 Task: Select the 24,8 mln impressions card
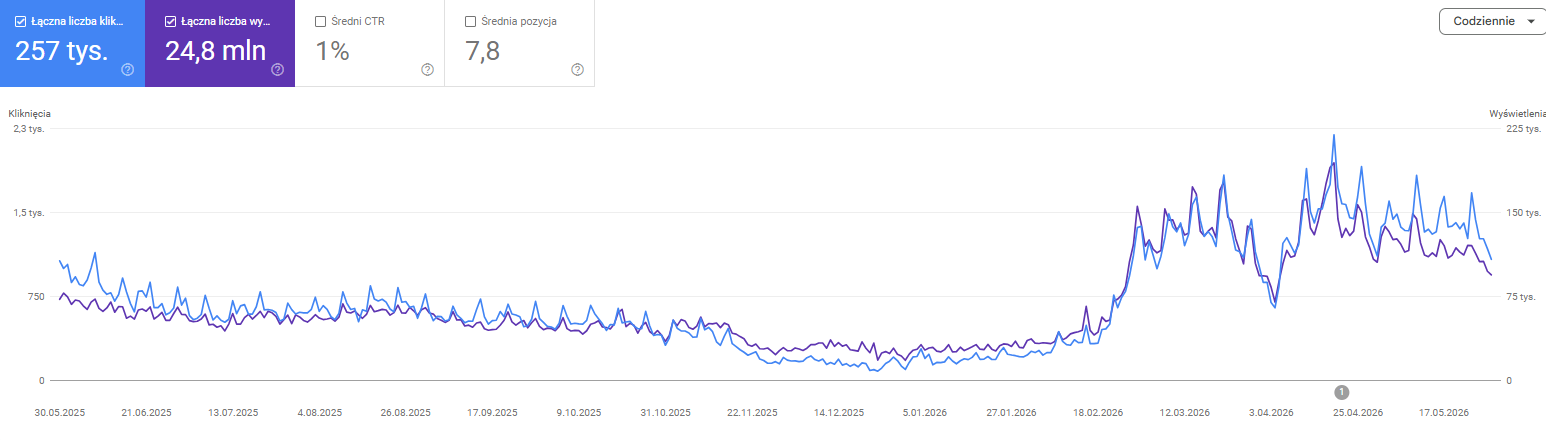click(220, 43)
